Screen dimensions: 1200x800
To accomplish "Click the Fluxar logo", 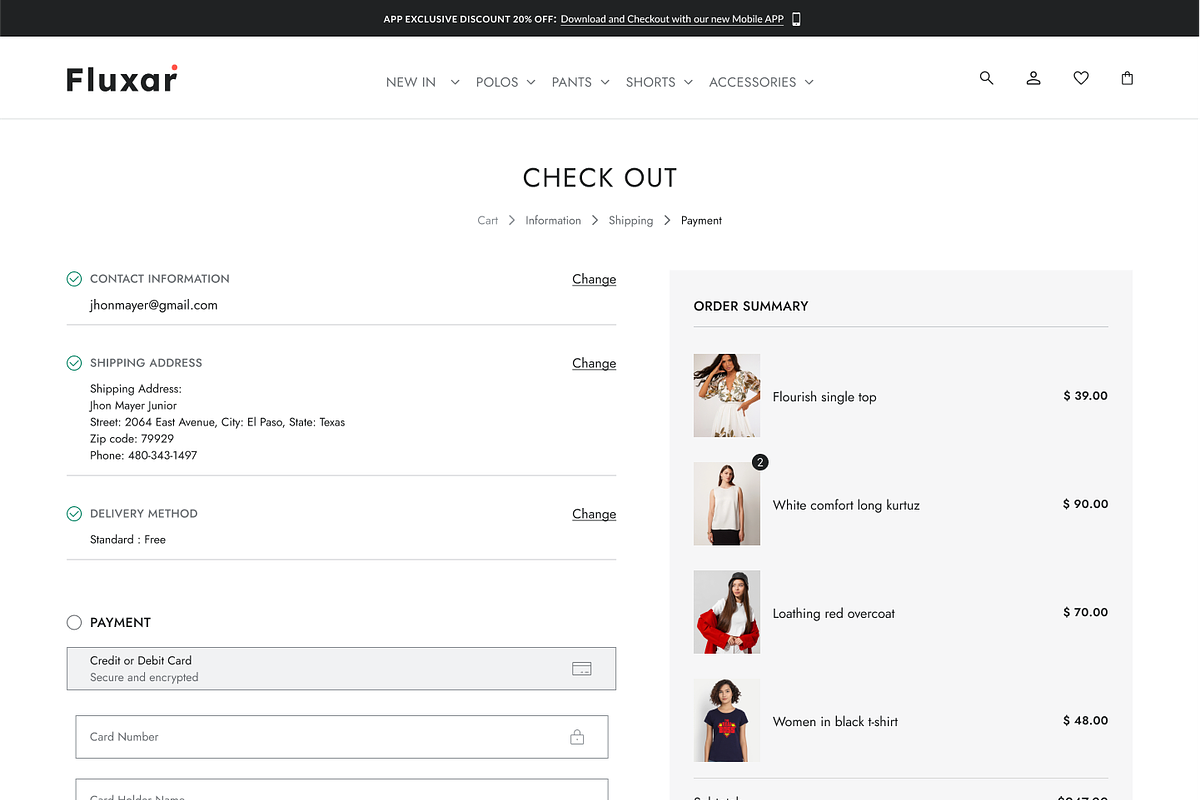I will (x=122, y=78).
